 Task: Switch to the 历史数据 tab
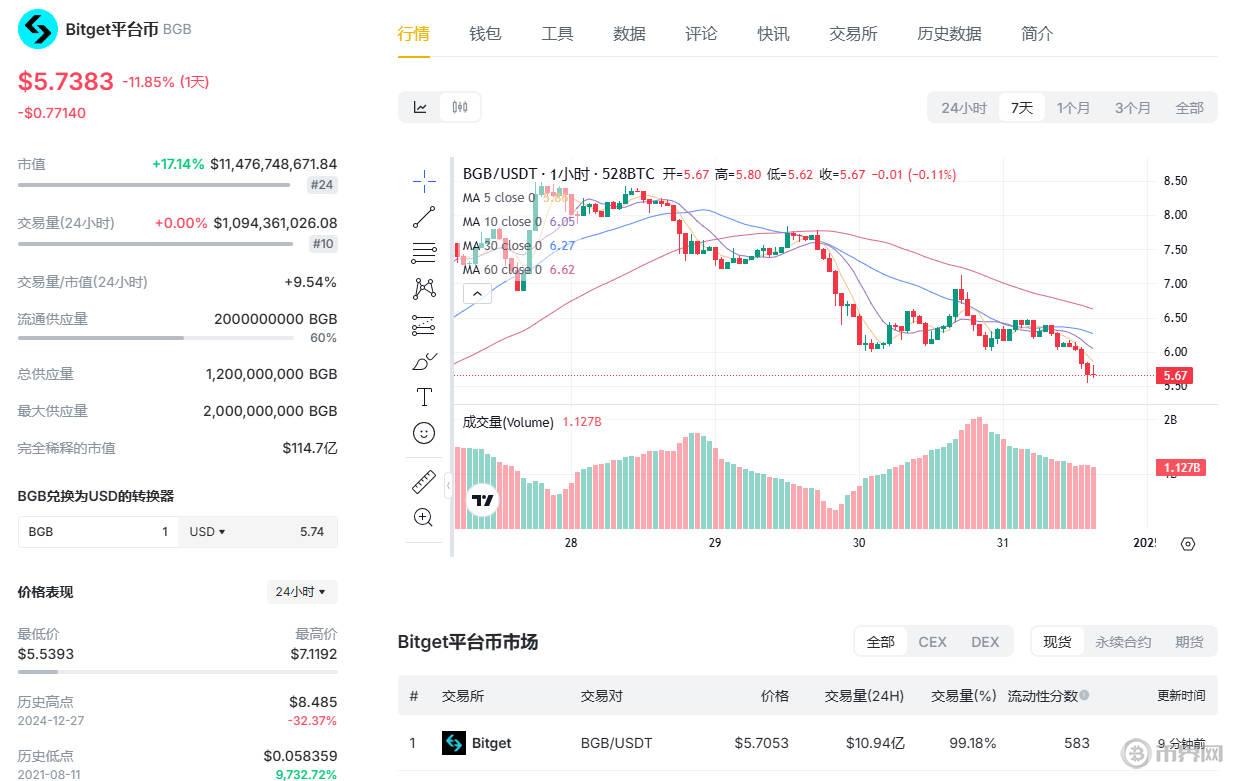[x=949, y=34]
